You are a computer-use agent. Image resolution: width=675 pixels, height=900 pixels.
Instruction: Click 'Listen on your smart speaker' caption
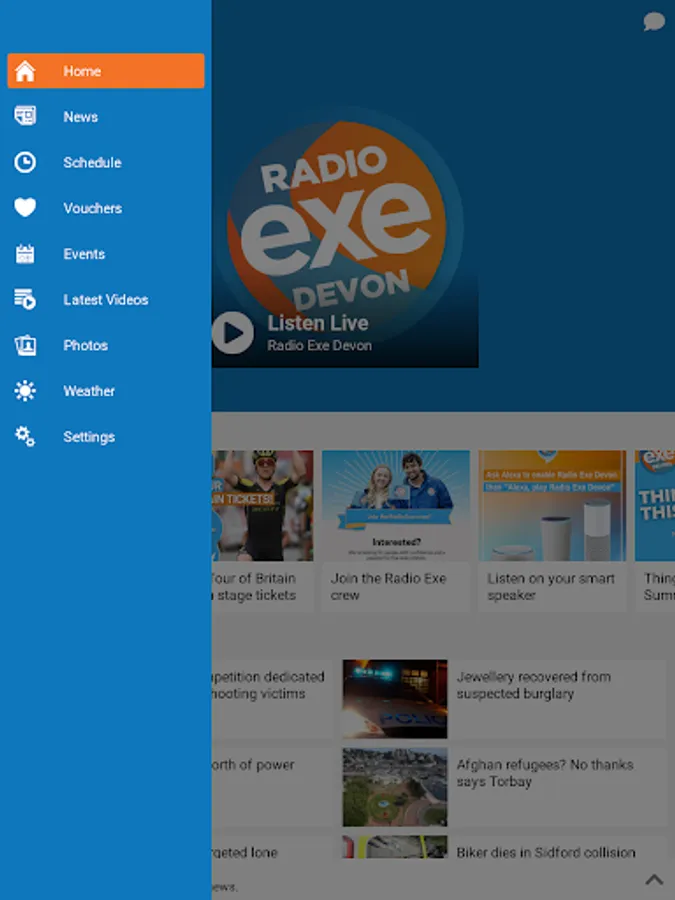[551, 587]
